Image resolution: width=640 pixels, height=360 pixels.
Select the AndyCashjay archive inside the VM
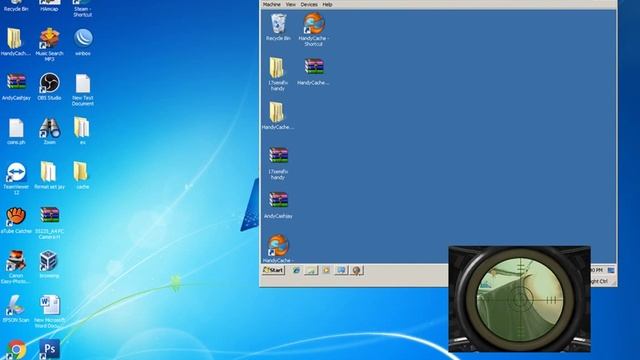coord(278,205)
